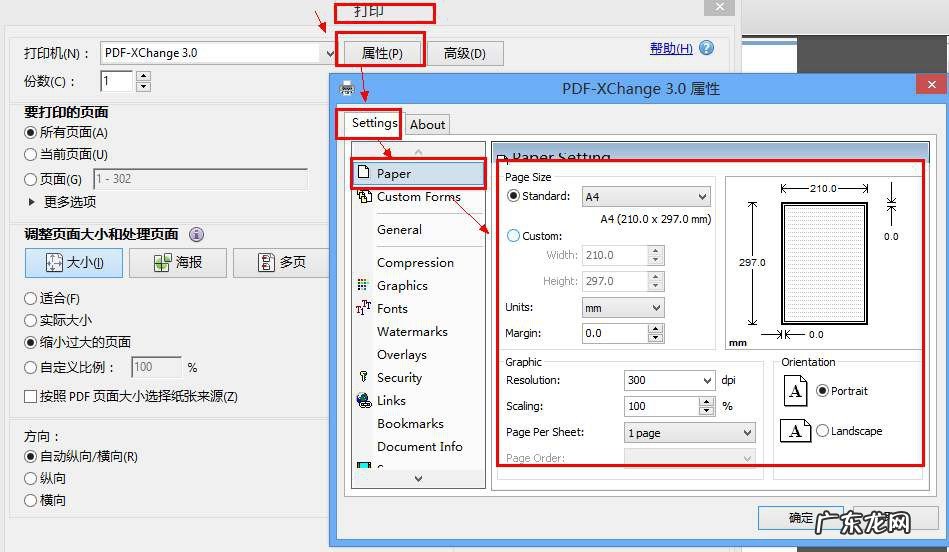
Task: Choose 缩小过大的页面 option
Action: point(30,342)
